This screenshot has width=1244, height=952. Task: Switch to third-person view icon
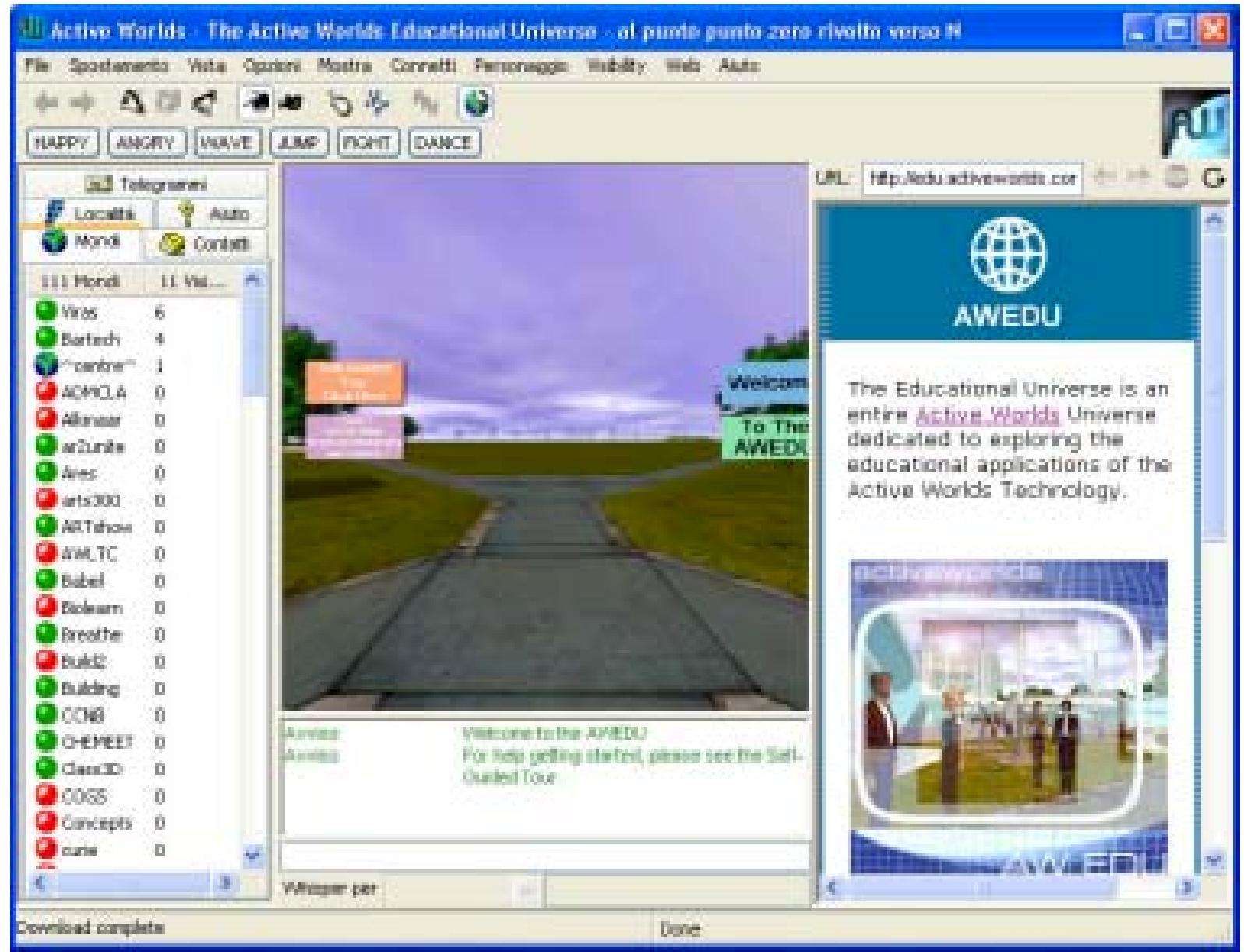(290, 104)
